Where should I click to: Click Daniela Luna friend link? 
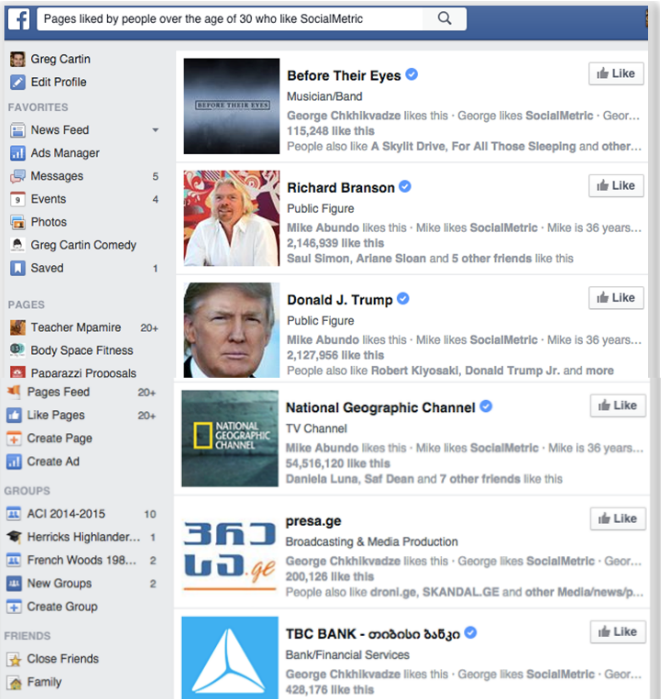click(321, 479)
